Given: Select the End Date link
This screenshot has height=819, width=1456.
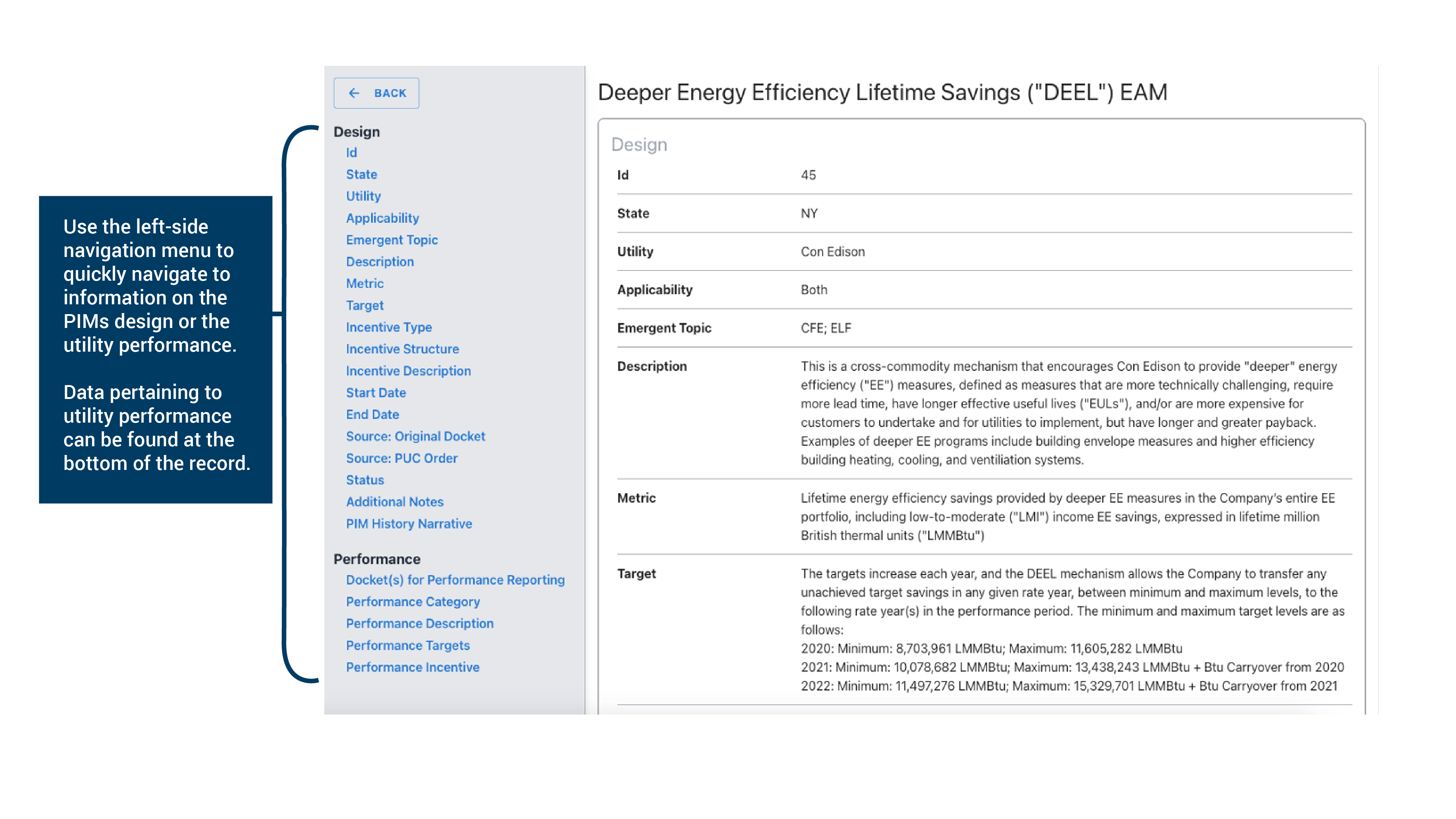Looking at the screenshot, I should [373, 415].
